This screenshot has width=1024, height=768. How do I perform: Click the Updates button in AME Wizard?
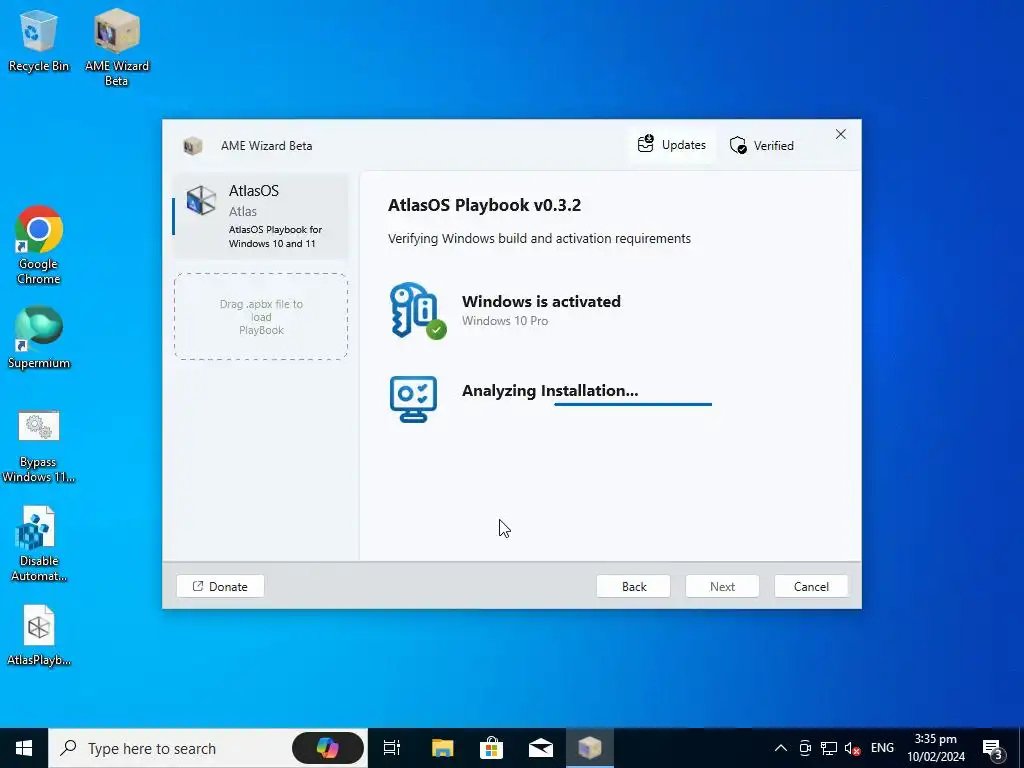[x=672, y=144]
